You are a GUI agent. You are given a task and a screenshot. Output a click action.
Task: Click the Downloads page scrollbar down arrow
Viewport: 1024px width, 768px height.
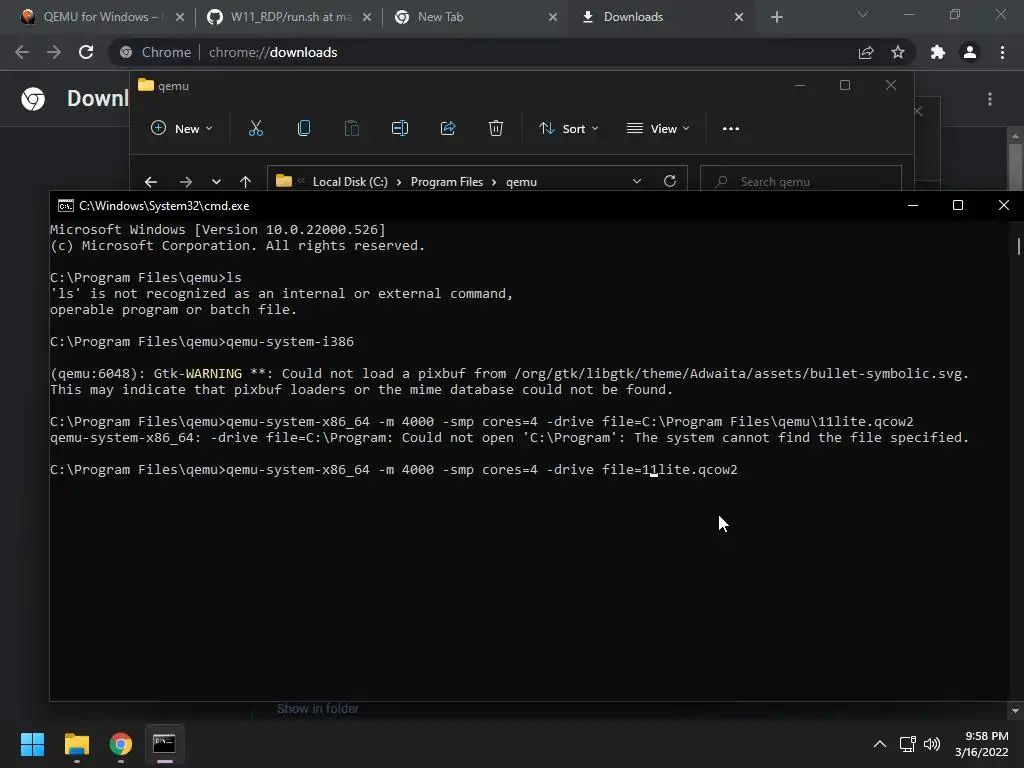pyautogui.click(x=1015, y=711)
